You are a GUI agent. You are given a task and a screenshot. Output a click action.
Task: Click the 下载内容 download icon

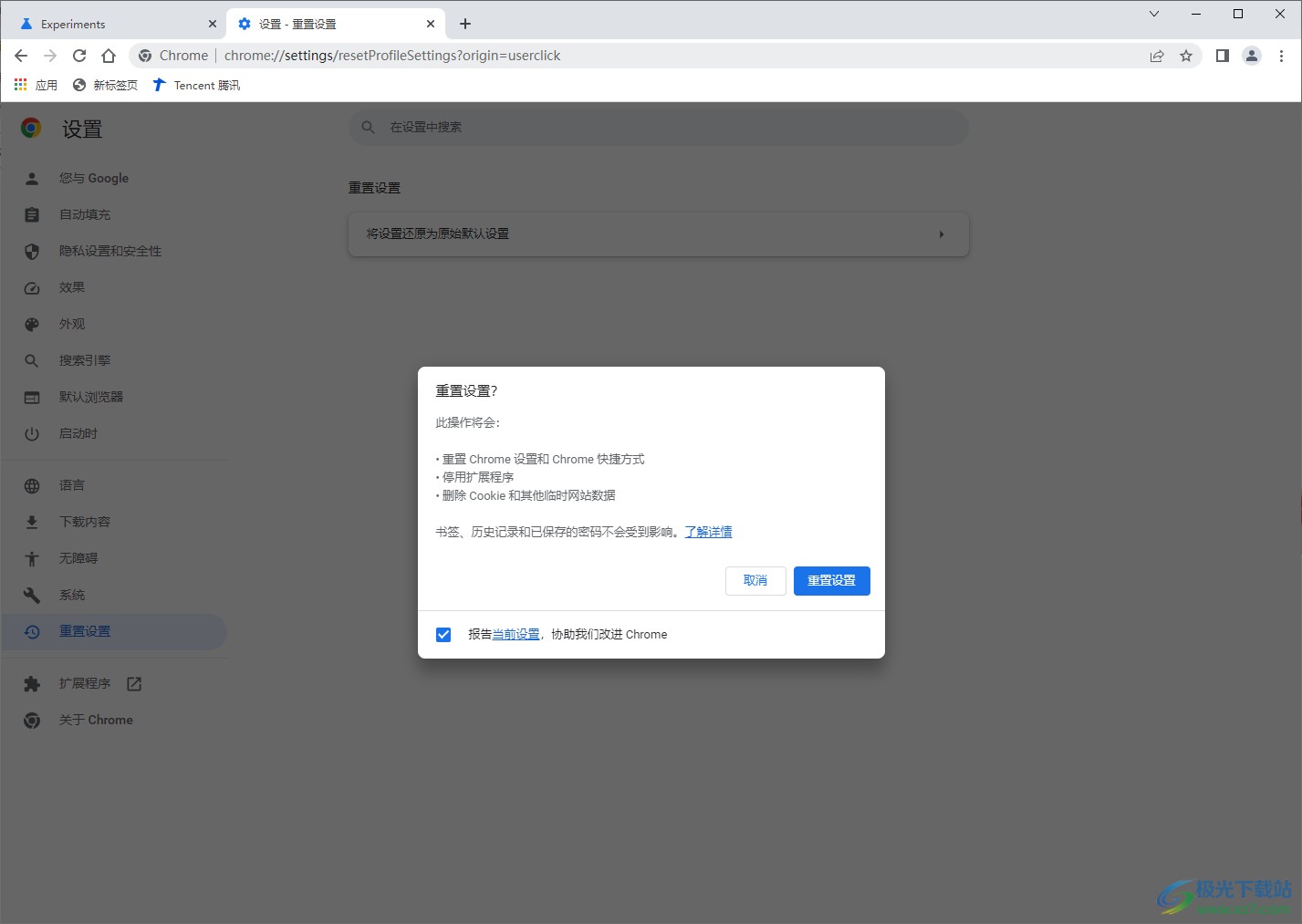point(32,522)
